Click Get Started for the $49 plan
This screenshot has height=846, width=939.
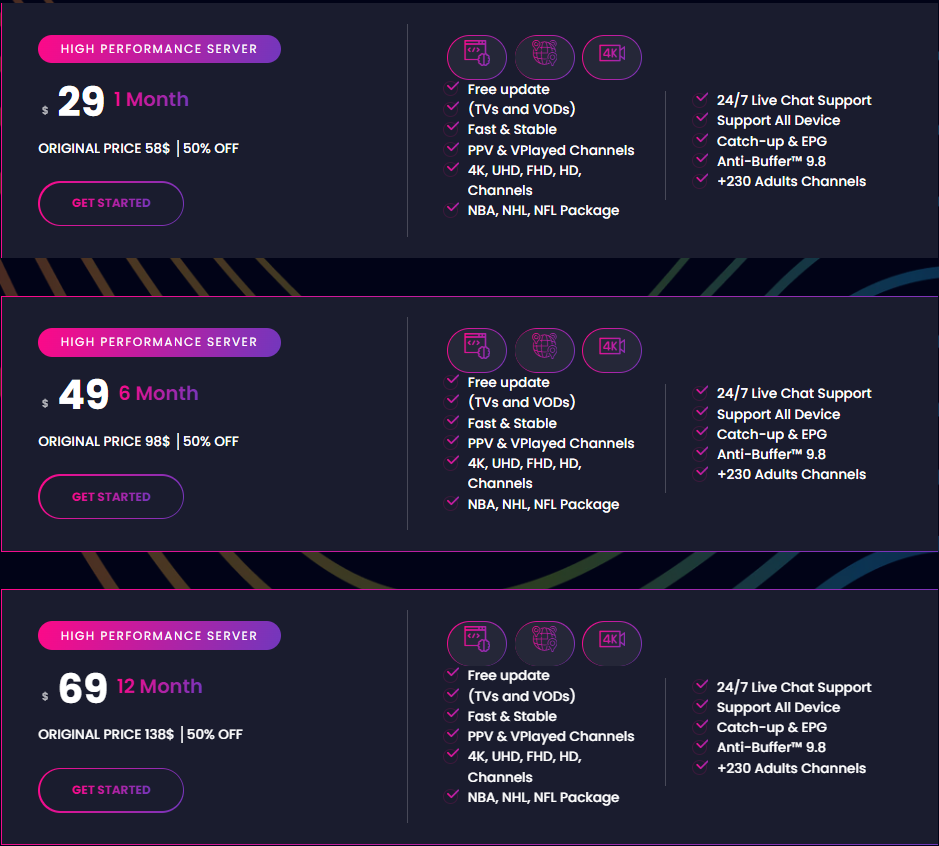111,497
